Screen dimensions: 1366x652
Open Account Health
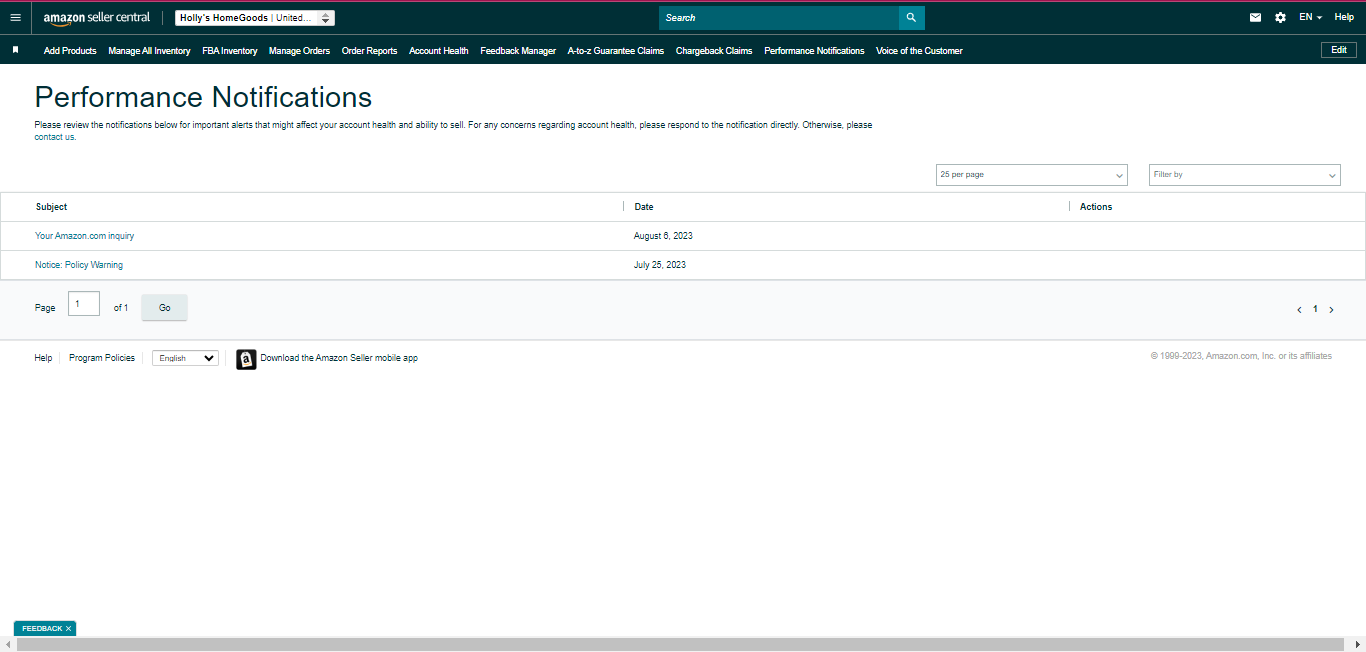pos(439,51)
